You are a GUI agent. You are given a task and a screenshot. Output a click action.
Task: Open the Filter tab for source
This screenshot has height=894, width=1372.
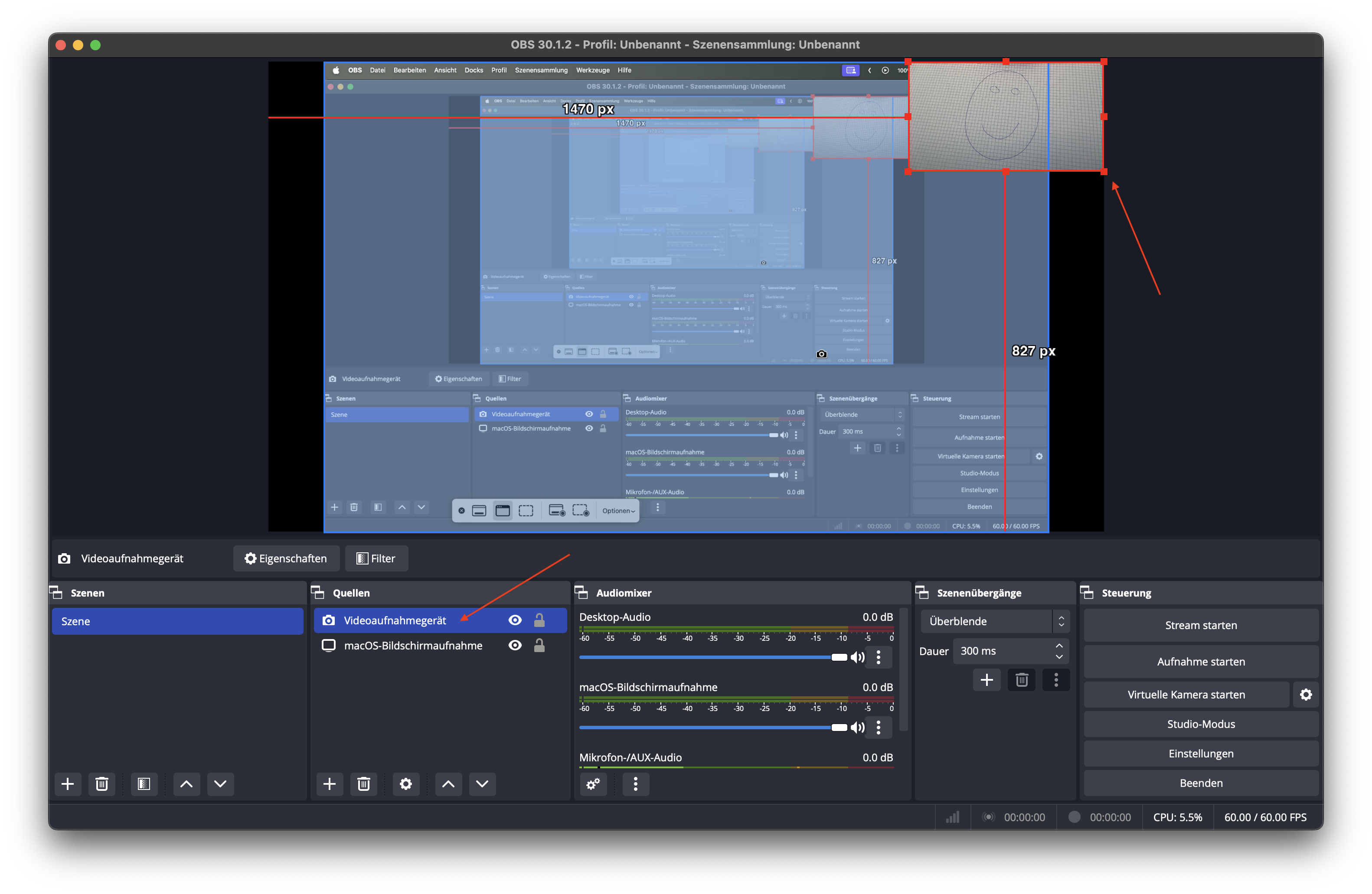pos(376,558)
